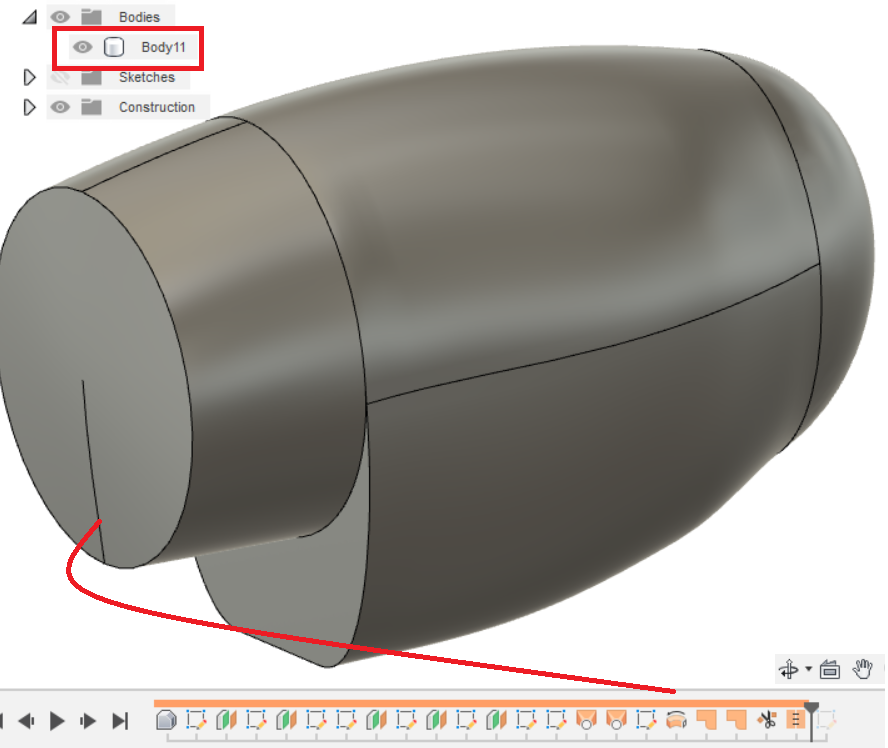Activate the Pan hand tool
Image resolution: width=888 pixels, height=748 pixels.
(863, 669)
